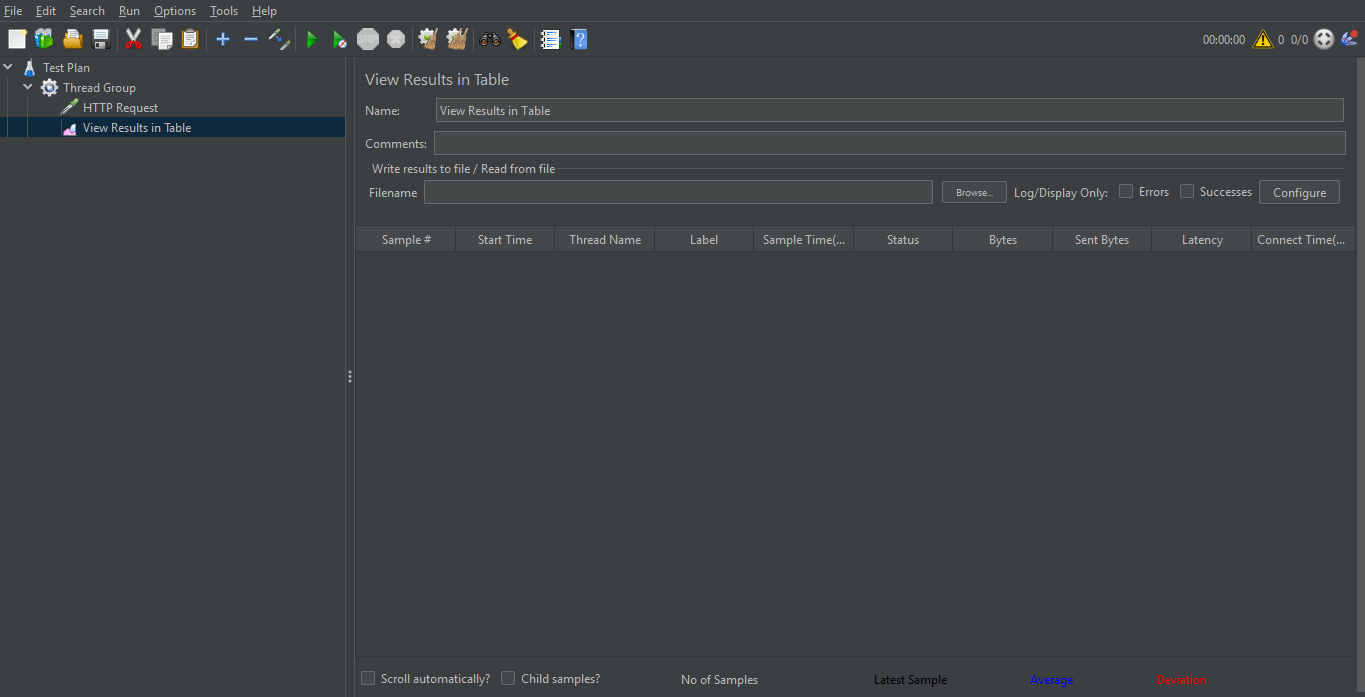Sort by Start Time column header
The width and height of the screenshot is (1365, 697).
click(505, 240)
